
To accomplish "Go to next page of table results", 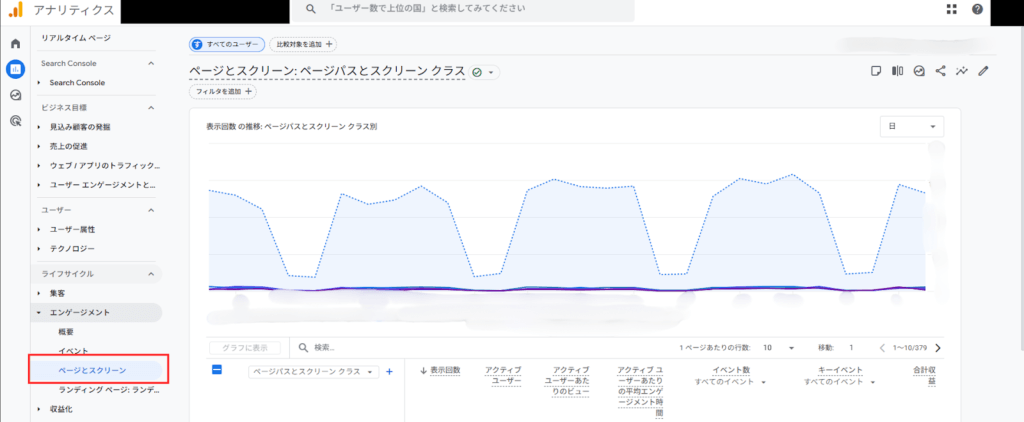I will coord(937,348).
